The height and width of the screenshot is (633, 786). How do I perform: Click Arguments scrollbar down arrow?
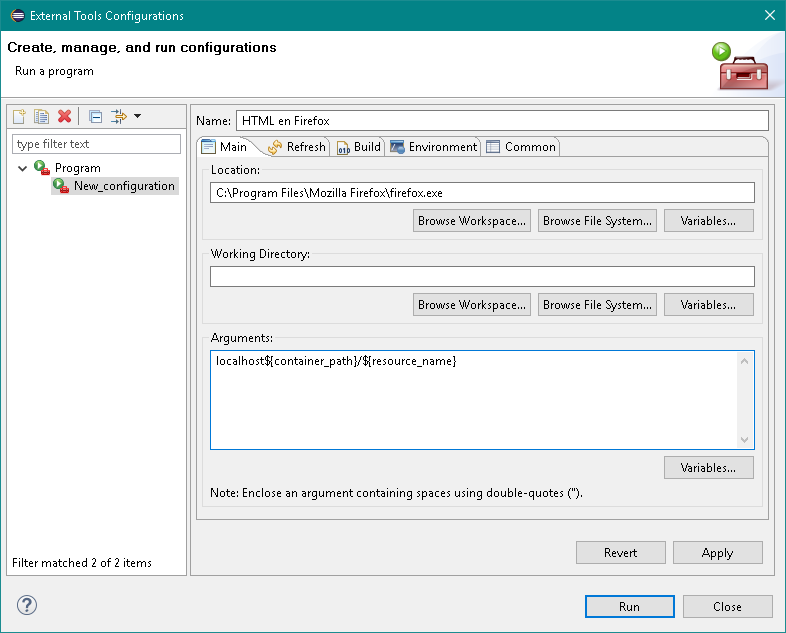(x=744, y=440)
